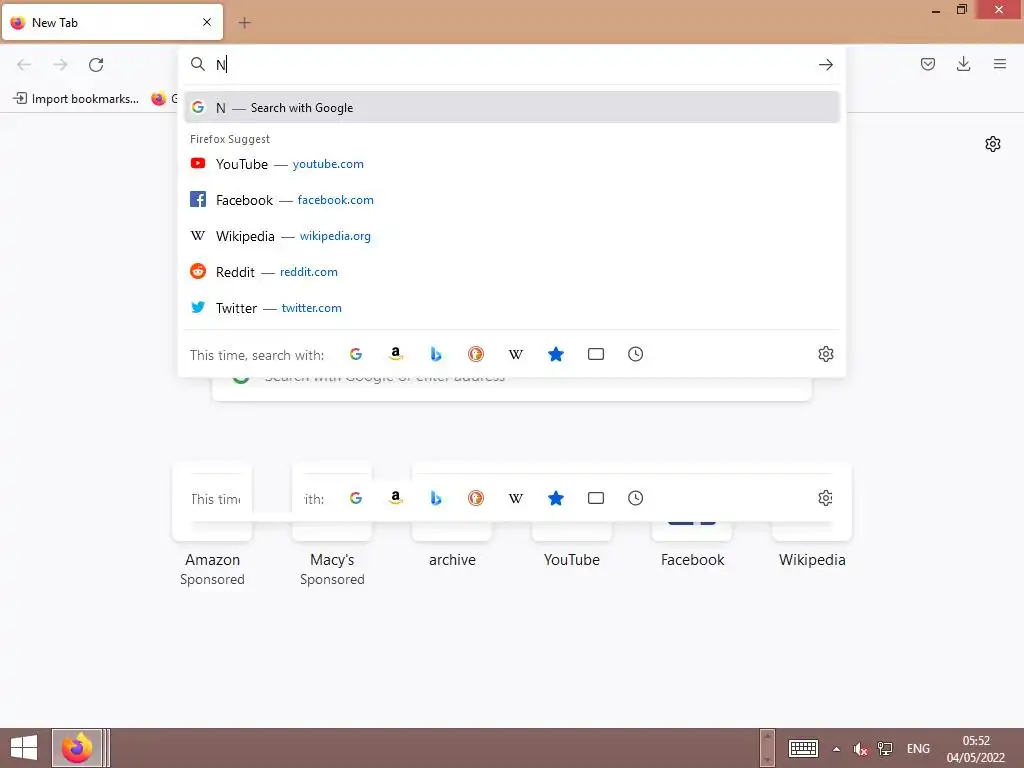The width and height of the screenshot is (1024, 768).
Task: Search bookmarks via star icon in address dropdown
Action: [556, 354]
